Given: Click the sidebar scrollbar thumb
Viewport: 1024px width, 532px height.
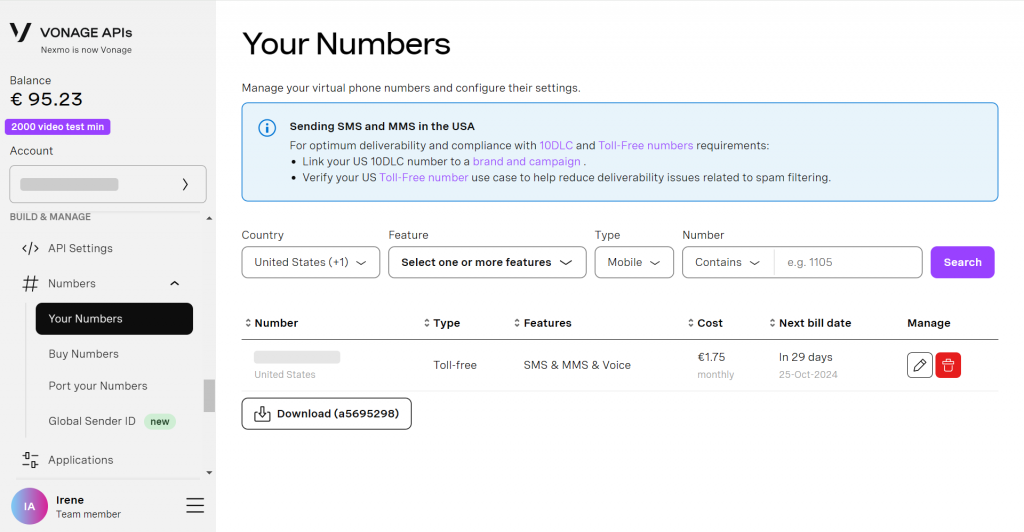Looking at the screenshot, I should coord(209,396).
